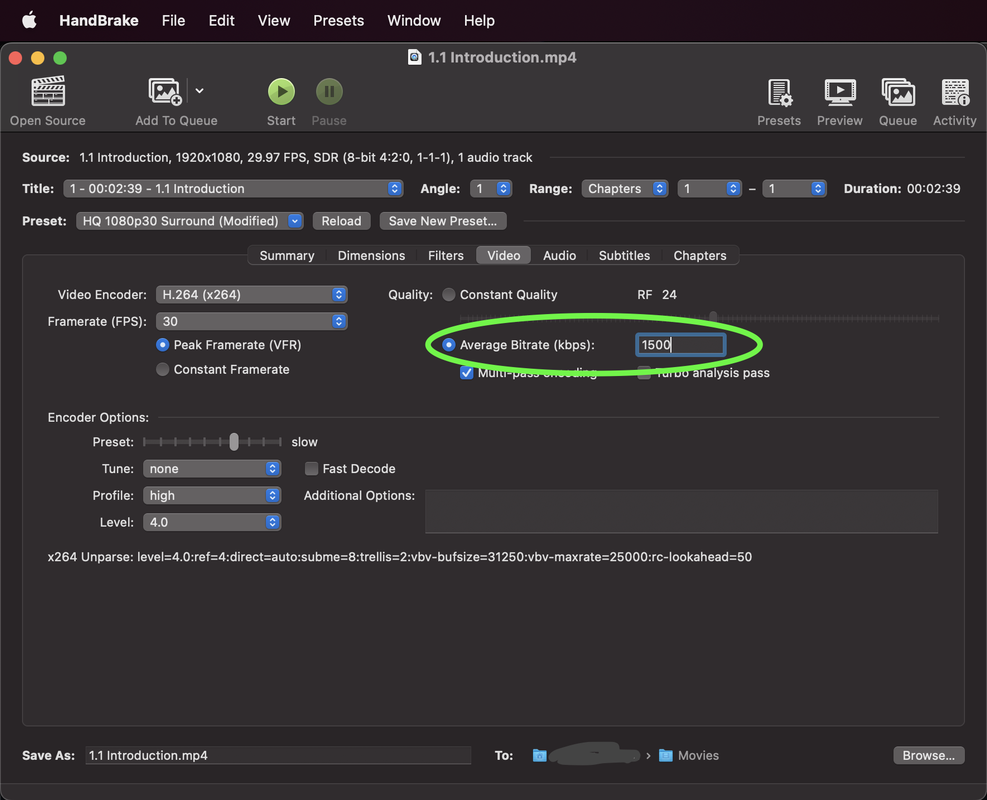Screen dimensions: 987x800
Task: Open the Profile dropdown
Action: [x=212, y=495]
